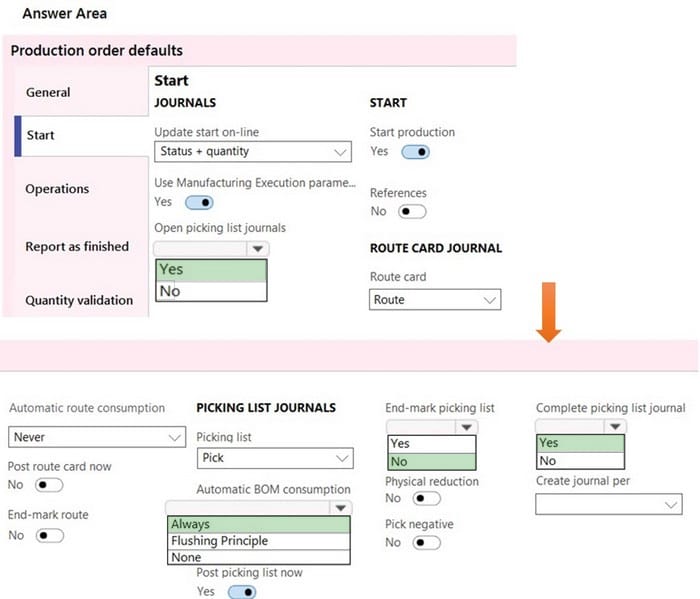Open the General tab
Image resolution: width=700 pixels, height=599 pixels.
click(x=48, y=92)
